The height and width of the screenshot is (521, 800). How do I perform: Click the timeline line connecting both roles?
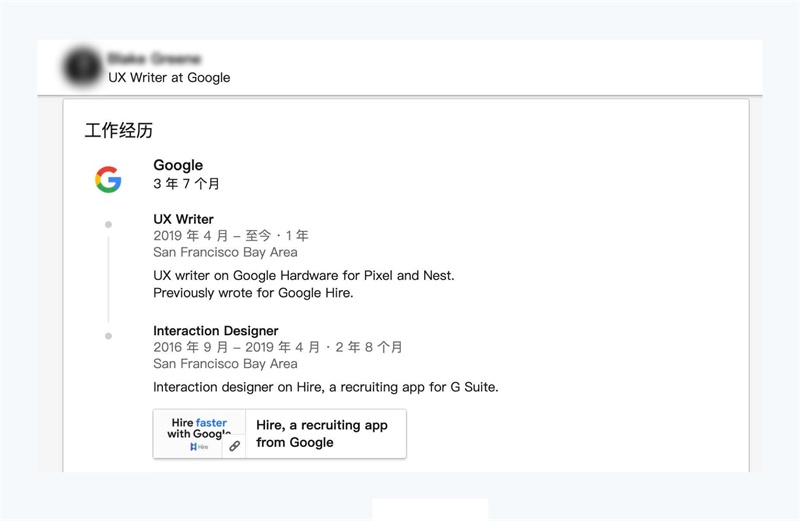point(108,280)
